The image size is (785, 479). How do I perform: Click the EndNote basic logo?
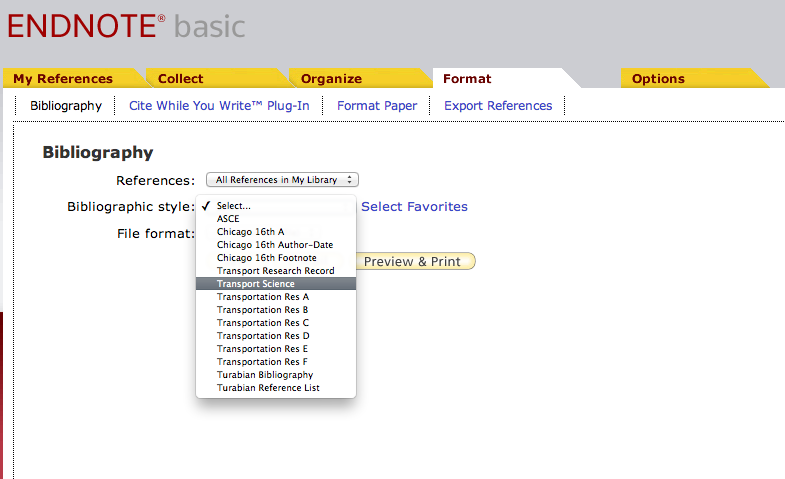point(126,26)
